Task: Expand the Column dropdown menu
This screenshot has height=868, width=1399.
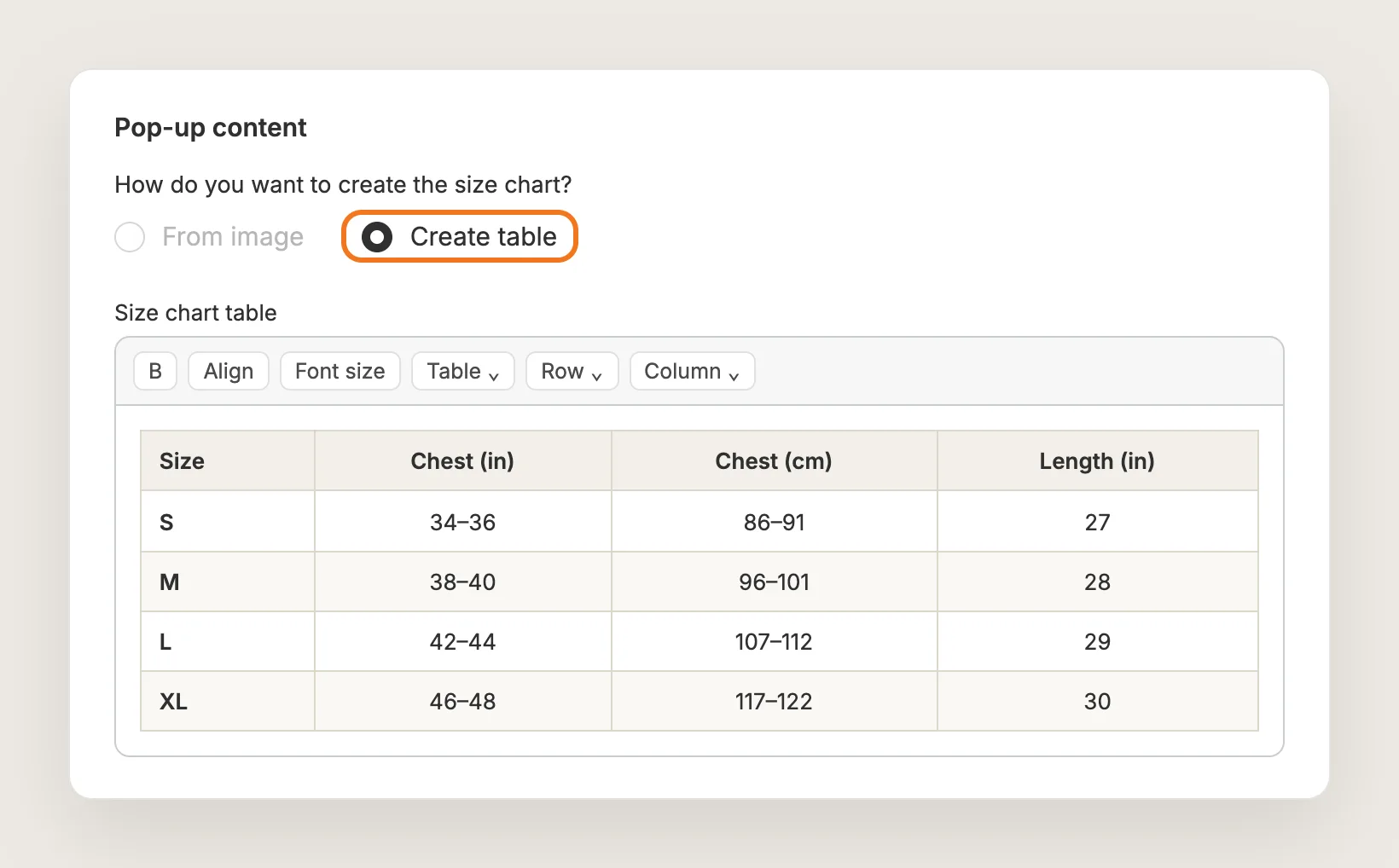Action: (693, 371)
